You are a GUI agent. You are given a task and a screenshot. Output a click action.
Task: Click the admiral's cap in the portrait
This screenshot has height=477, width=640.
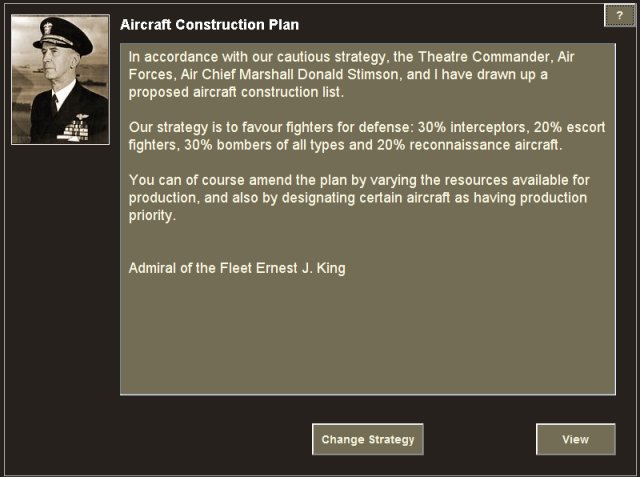pos(62,36)
